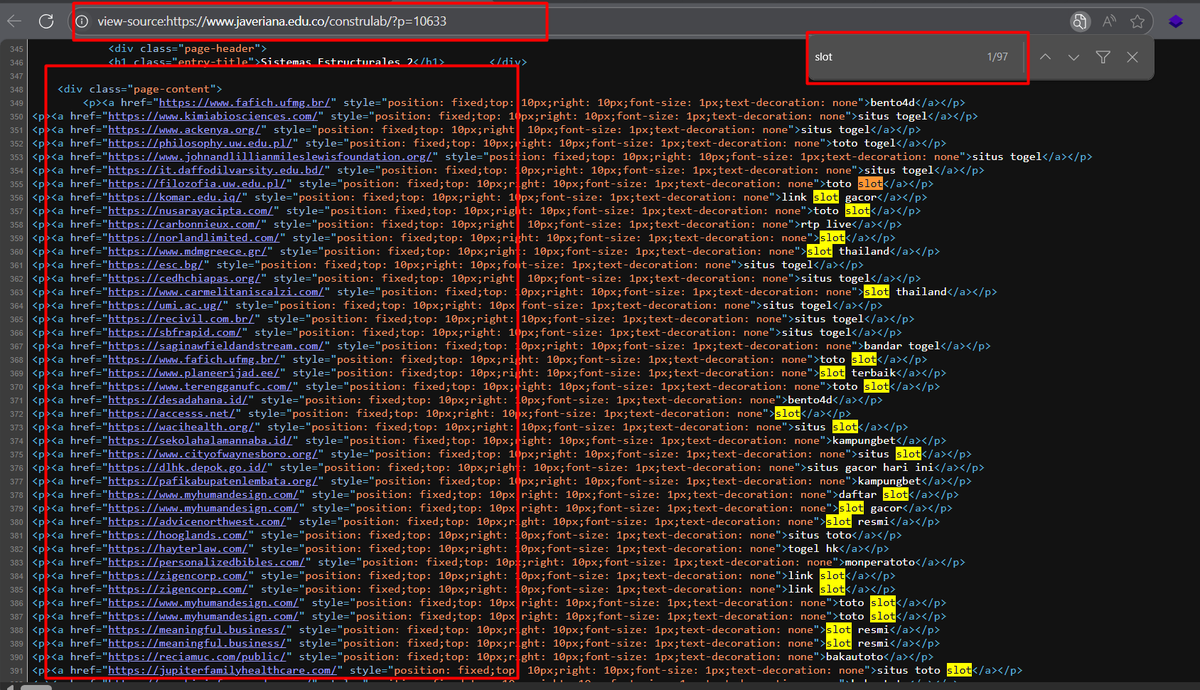Open the hooglands.com link
This screenshot has height=690, width=1200.
tap(179, 535)
